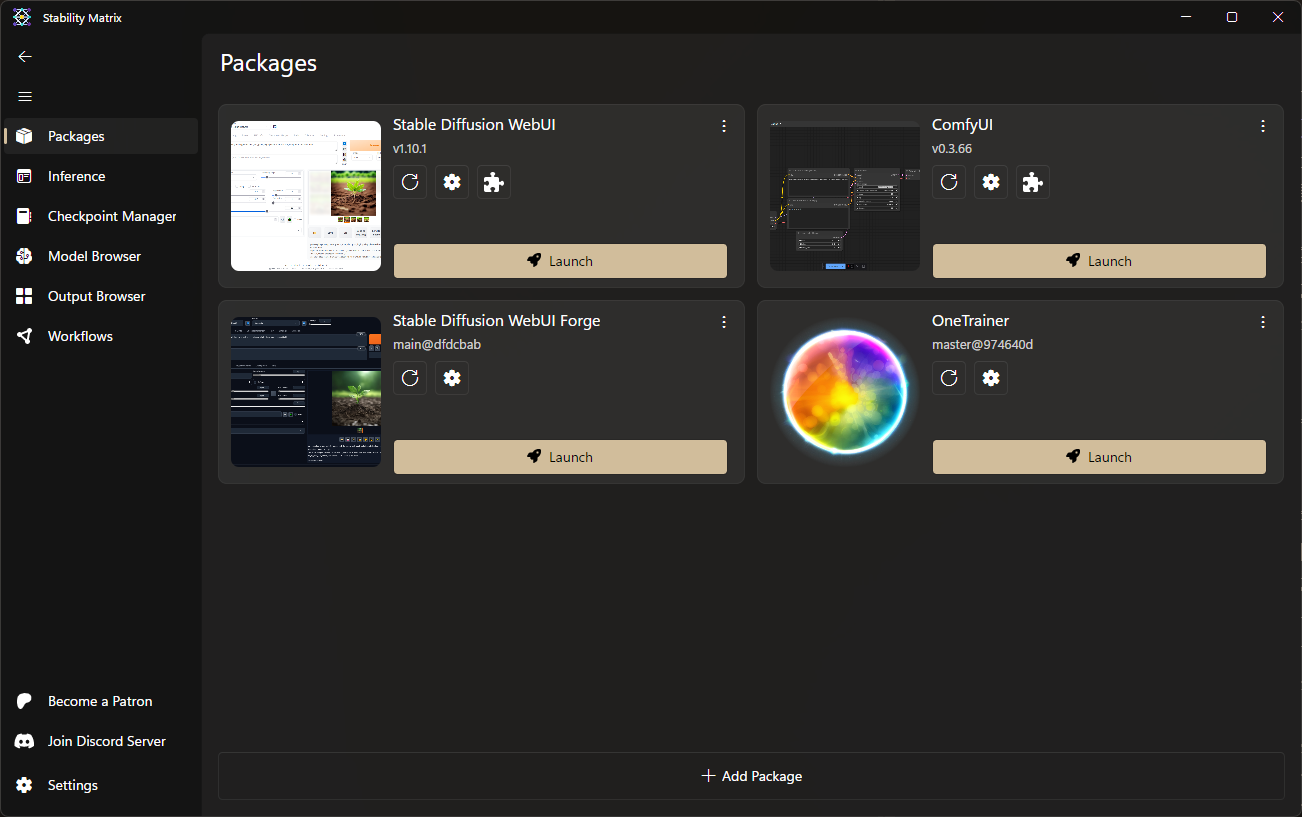Viewport: 1302px width, 817px height.
Task: Click the ComfyUI title text
Action: tap(962, 125)
